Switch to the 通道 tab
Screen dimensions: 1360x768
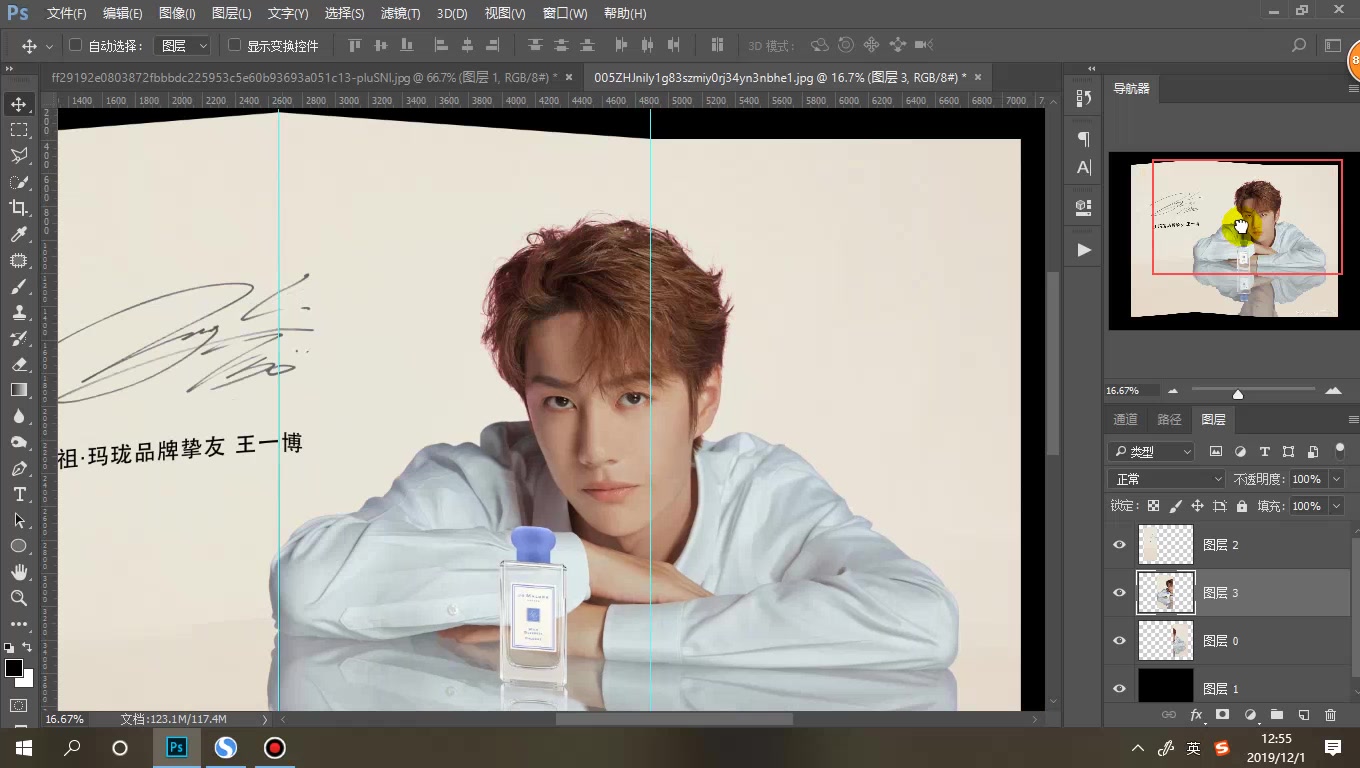(x=1126, y=419)
